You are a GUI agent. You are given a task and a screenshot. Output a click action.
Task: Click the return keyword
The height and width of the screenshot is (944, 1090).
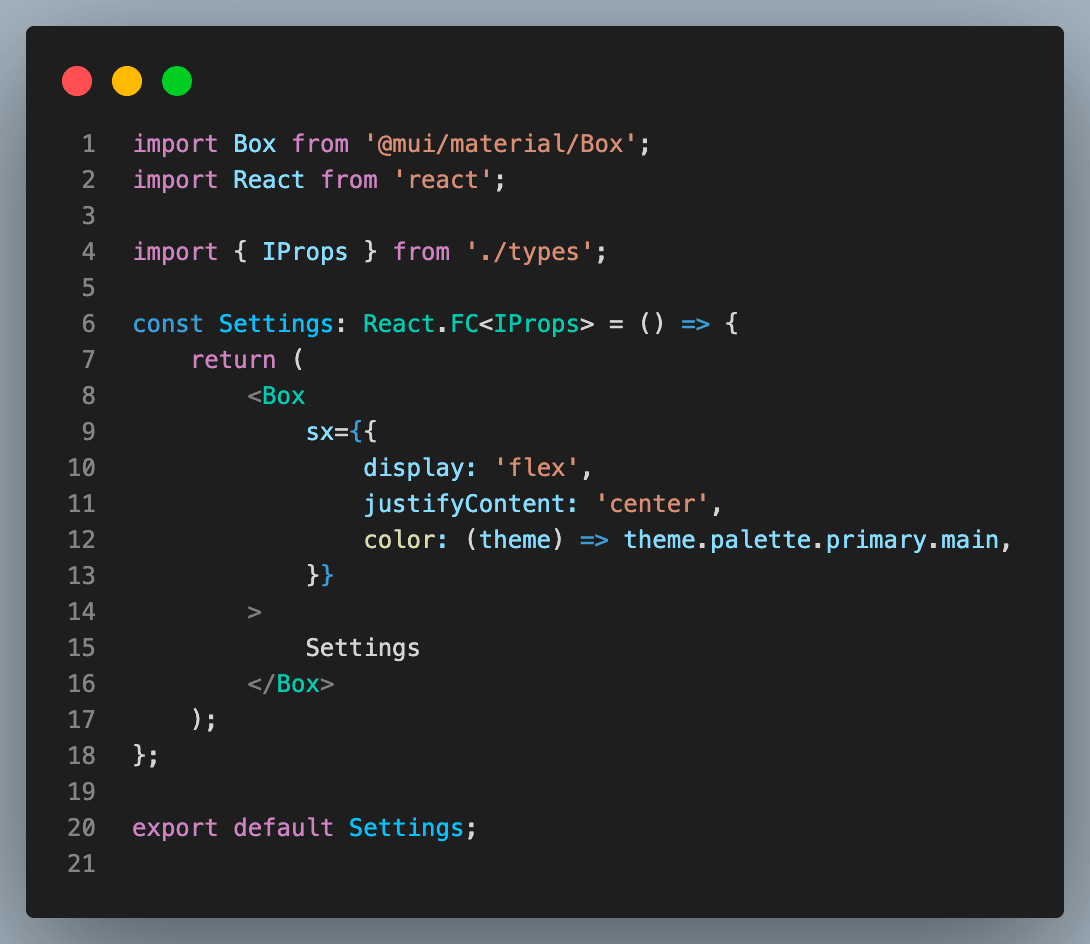tap(233, 360)
